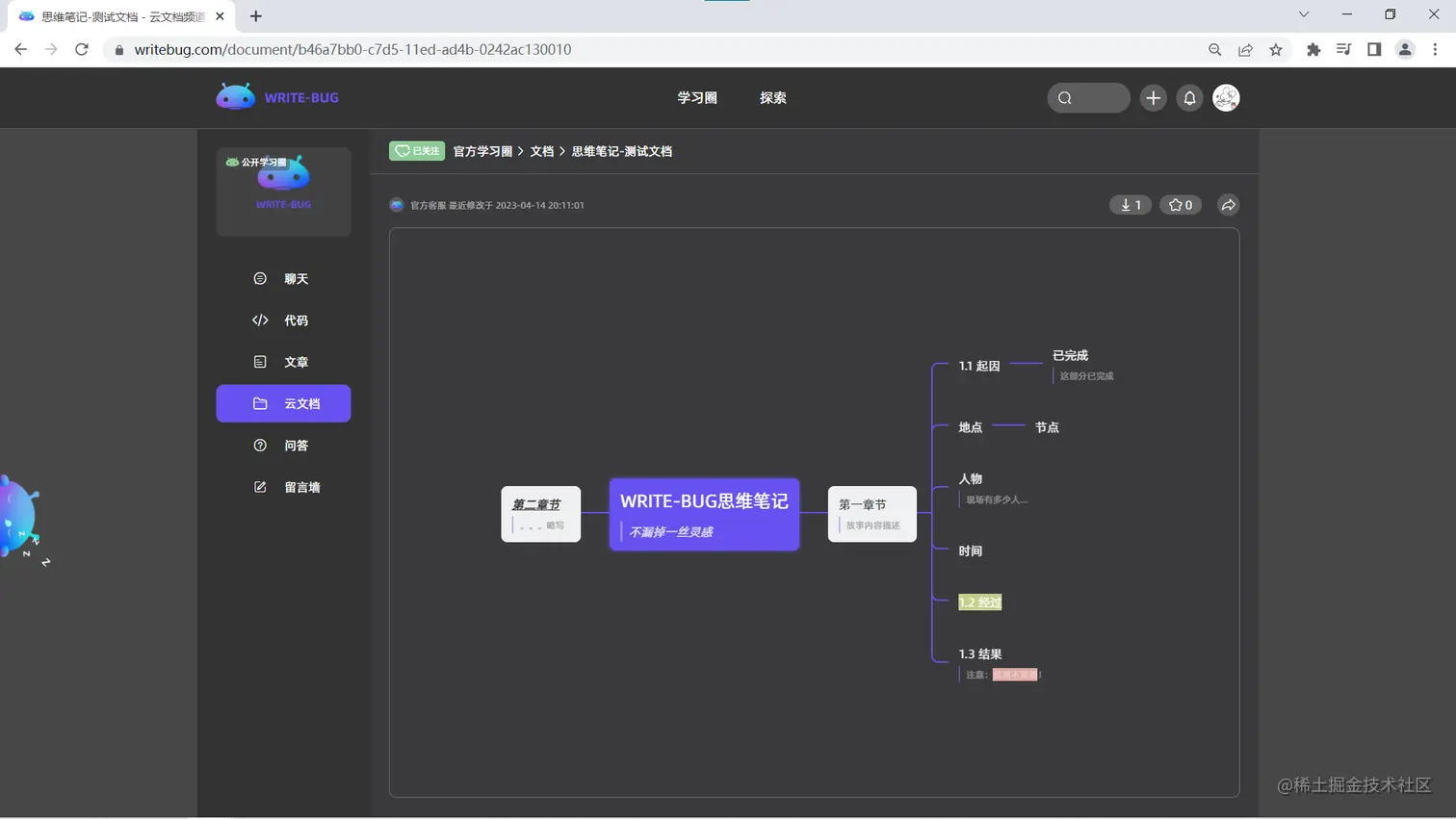This screenshot has height=819, width=1456.
Task: Open the 代码 code section
Action: (x=259, y=320)
